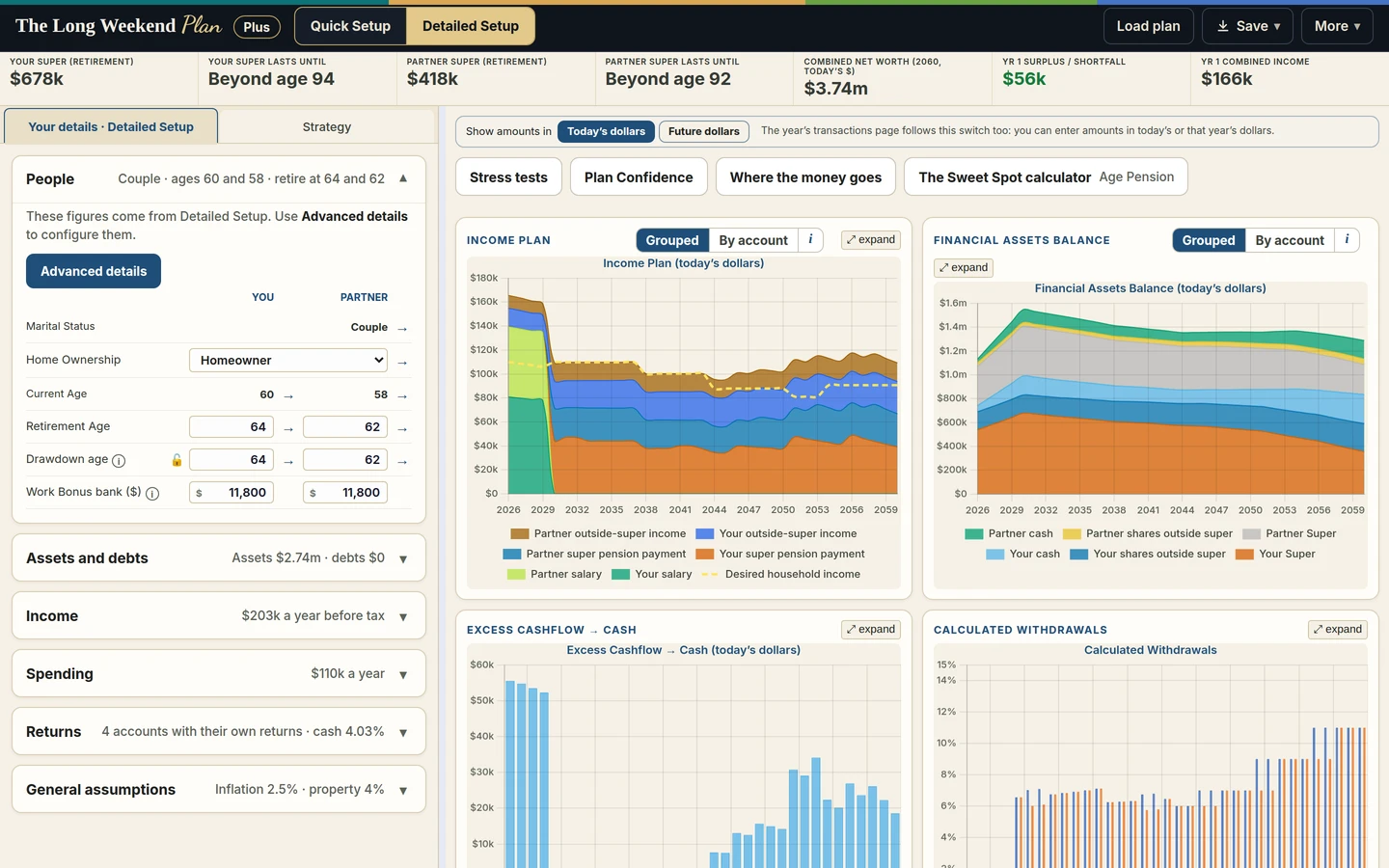Open Where the money goes tab
This screenshot has width=1389, height=868.
[805, 177]
